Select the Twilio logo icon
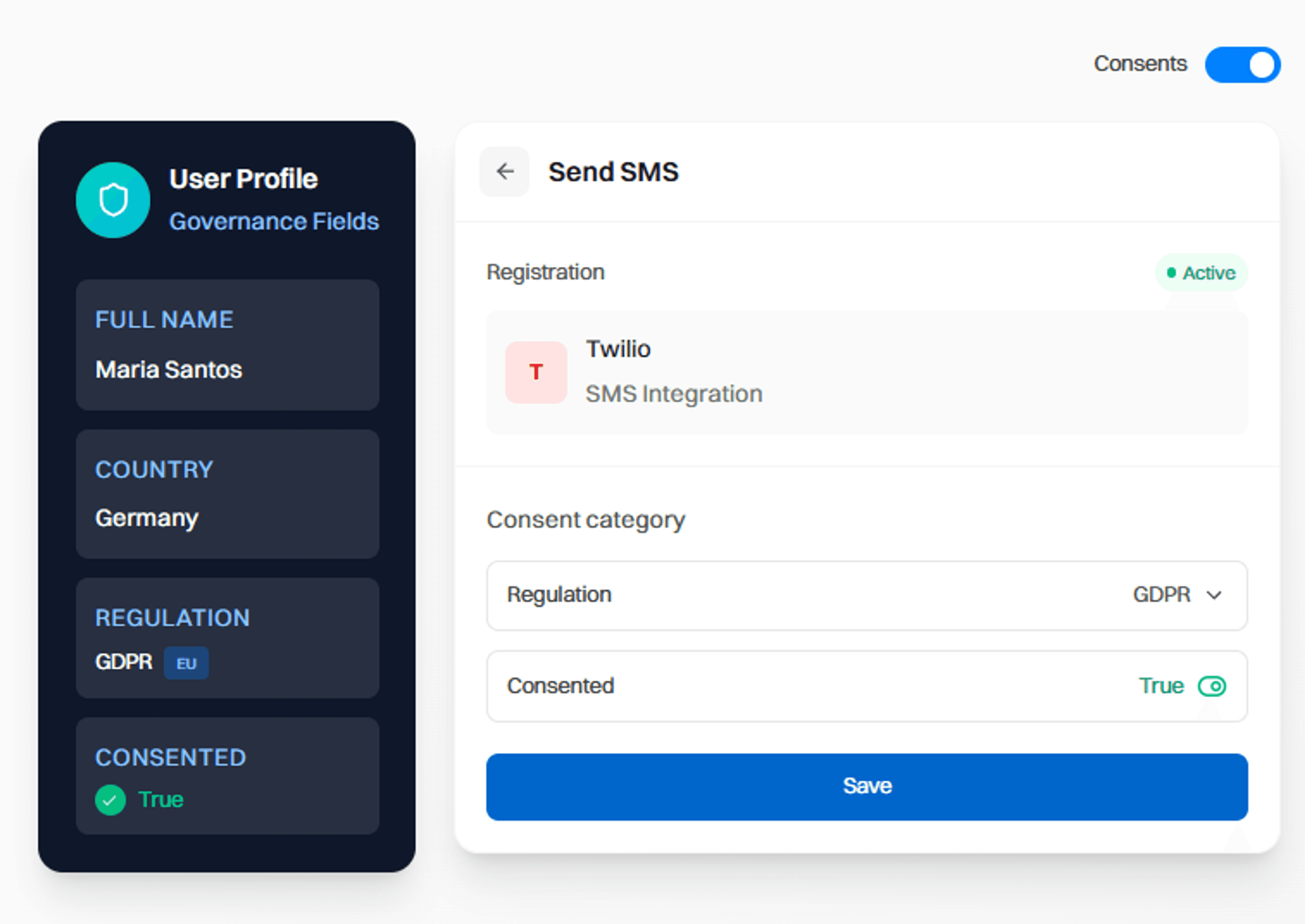Image resolution: width=1305 pixels, height=924 pixels. (x=535, y=372)
